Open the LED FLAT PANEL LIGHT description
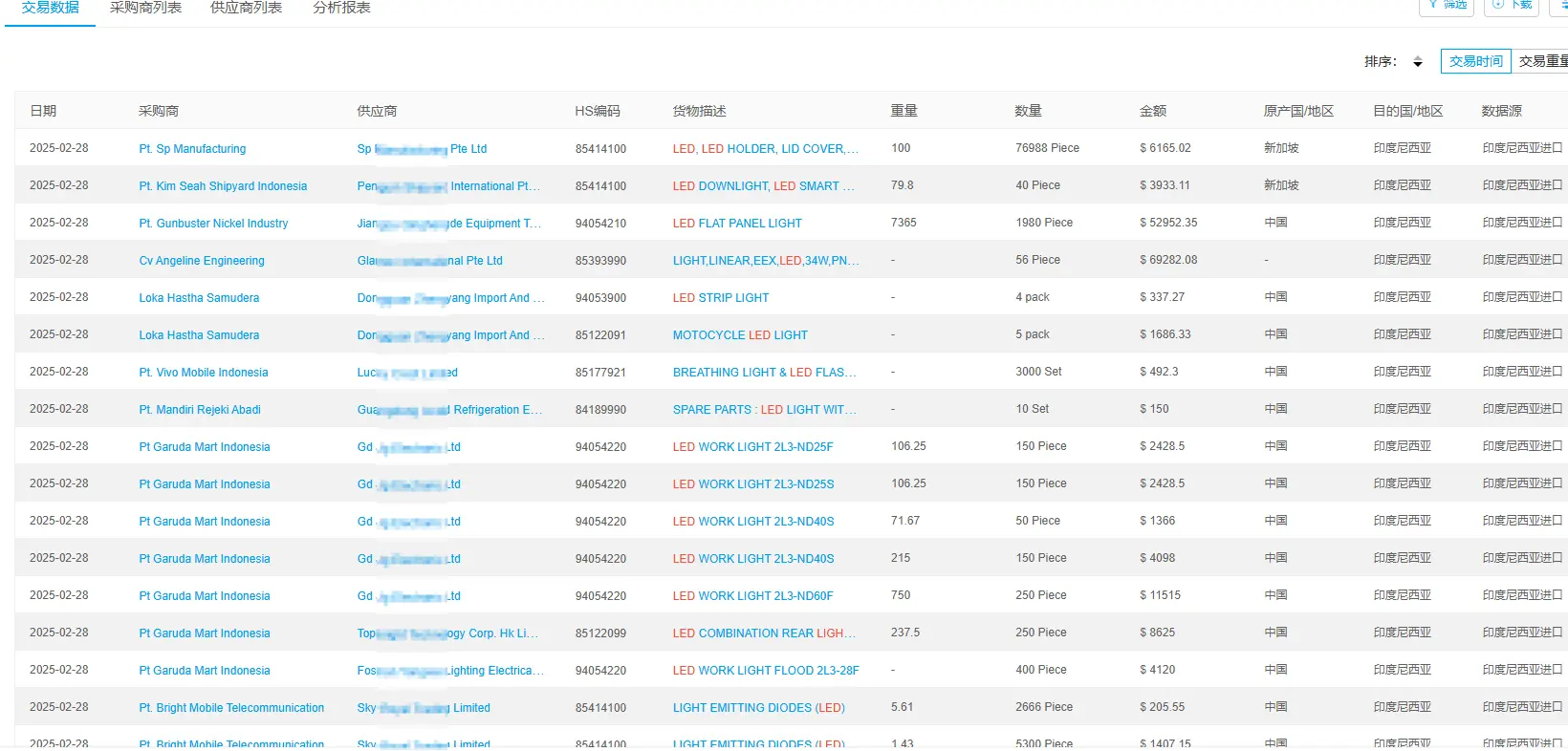 (x=737, y=224)
